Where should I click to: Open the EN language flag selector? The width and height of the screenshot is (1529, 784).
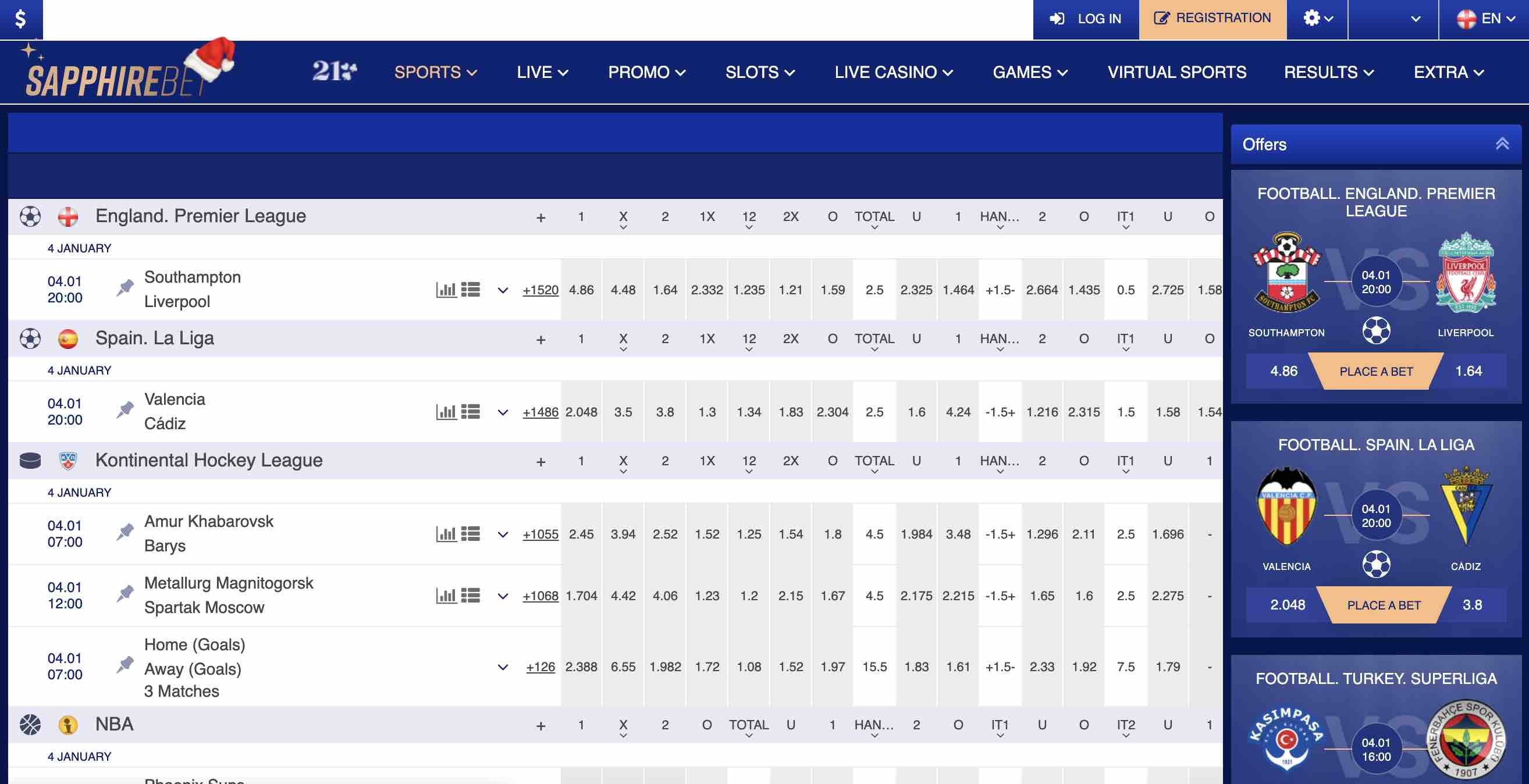(x=1484, y=19)
